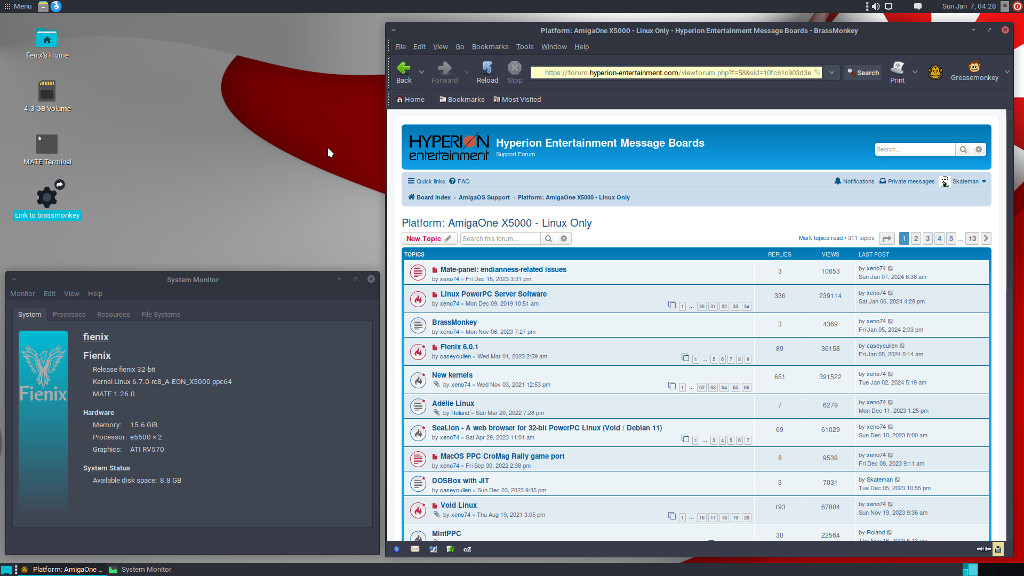1024x576 pixels.
Task: Go to forum page 2
Action: [916, 239]
